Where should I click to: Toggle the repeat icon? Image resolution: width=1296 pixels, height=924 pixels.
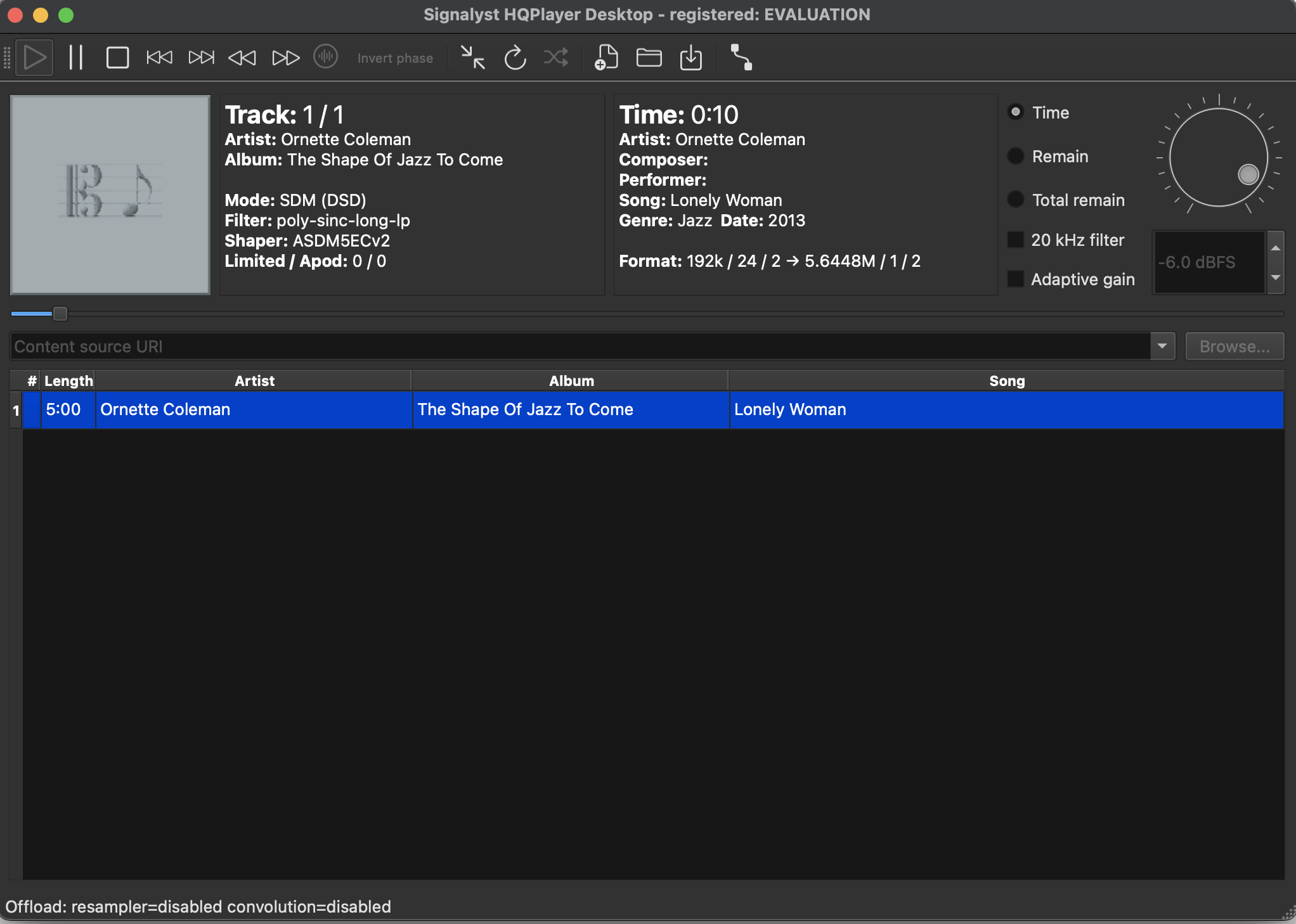(x=515, y=58)
